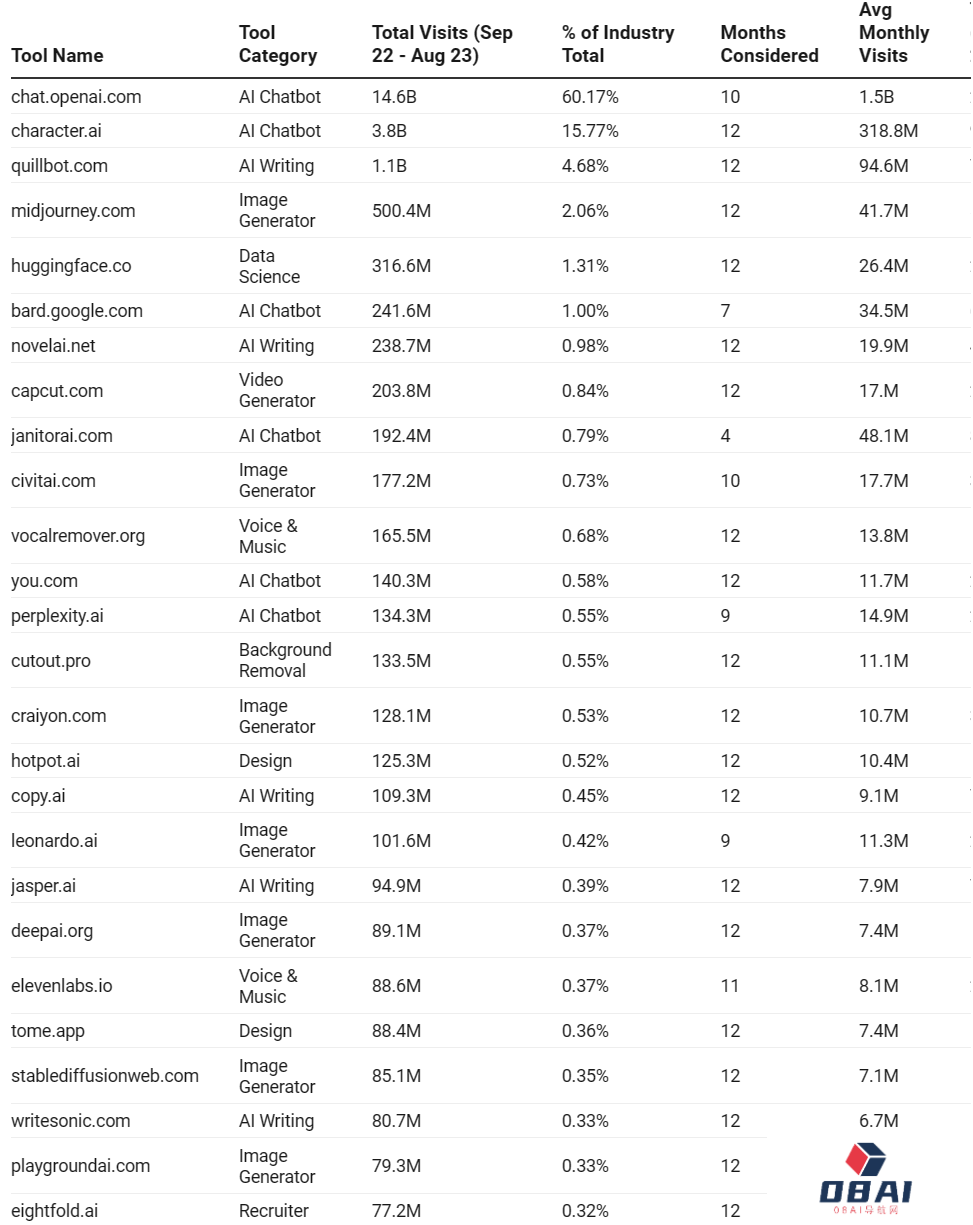Open the huggingface.co entry

point(71,266)
